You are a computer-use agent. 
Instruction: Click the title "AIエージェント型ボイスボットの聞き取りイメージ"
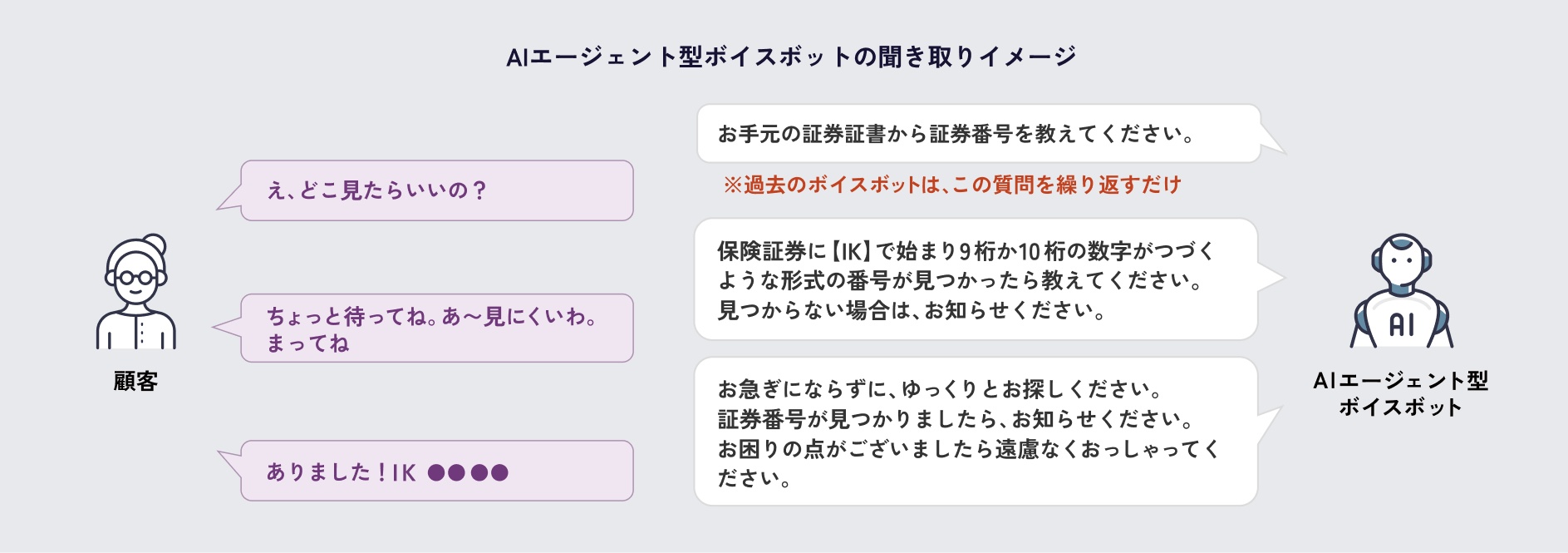point(790,57)
